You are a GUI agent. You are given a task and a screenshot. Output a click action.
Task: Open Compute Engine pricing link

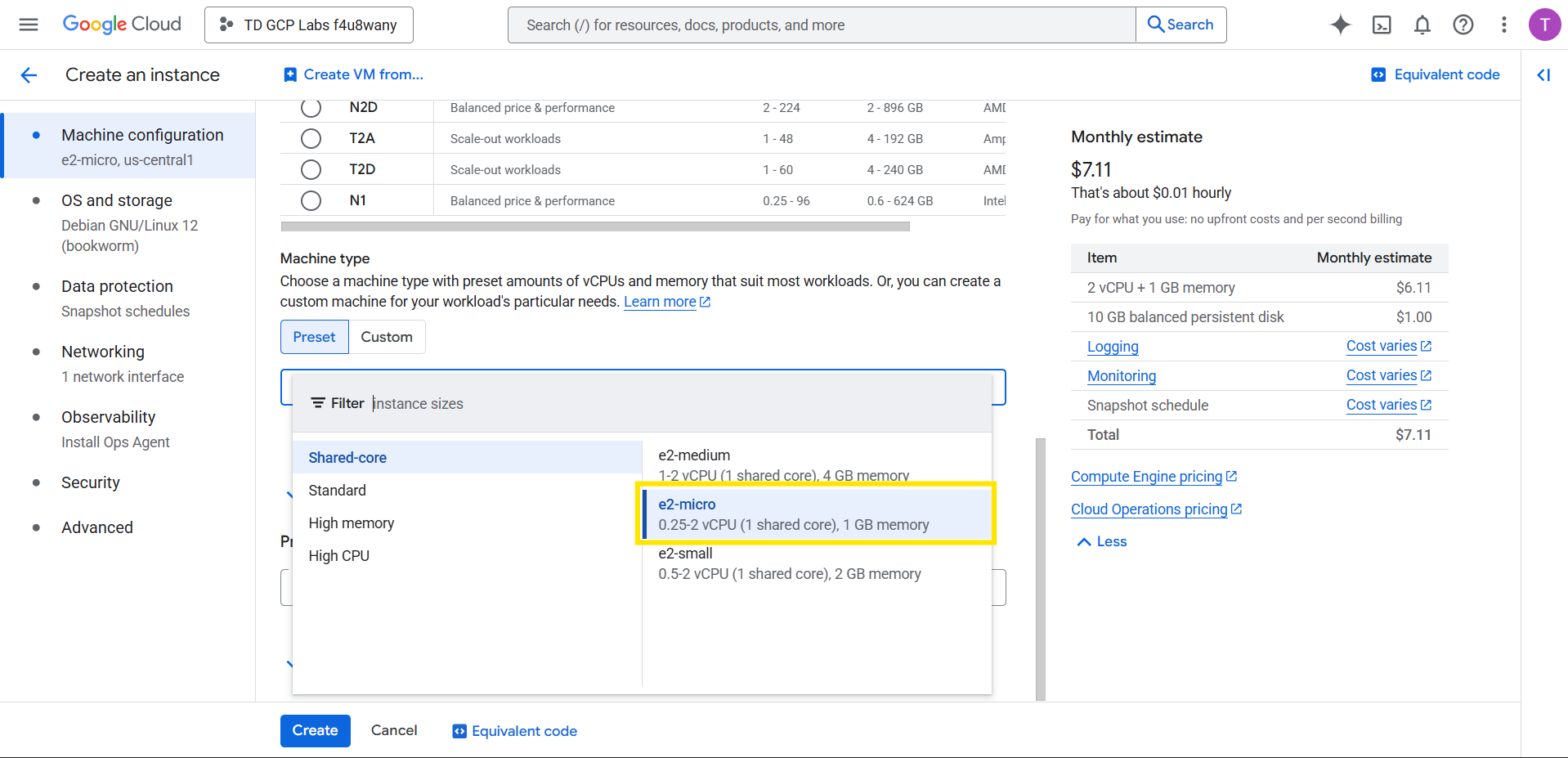[x=1148, y=476]
